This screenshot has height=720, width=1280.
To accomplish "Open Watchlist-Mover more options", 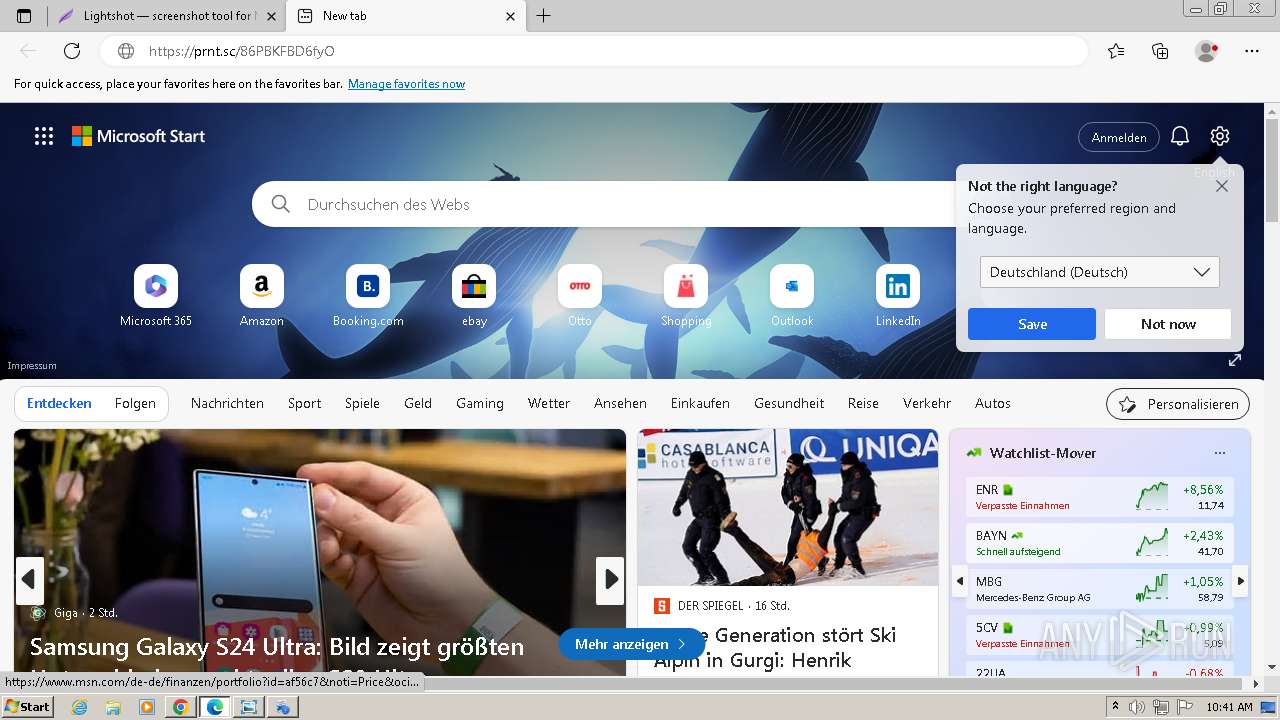I will [x=1220, y=453].
